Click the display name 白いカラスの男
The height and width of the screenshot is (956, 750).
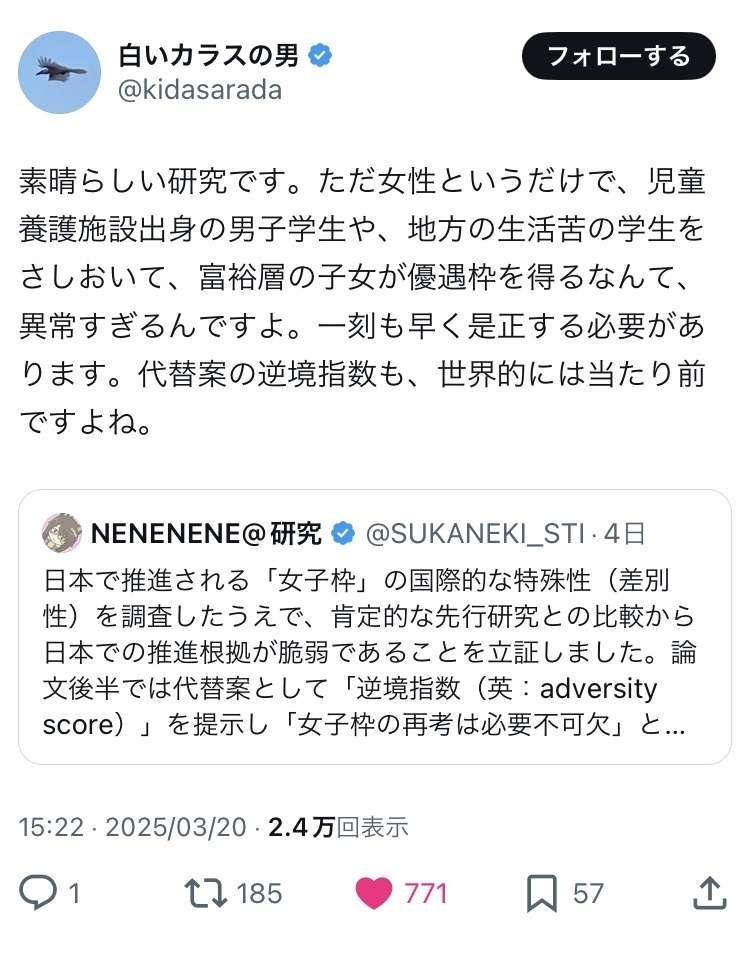pyautogui.click(x=208, y=55)
